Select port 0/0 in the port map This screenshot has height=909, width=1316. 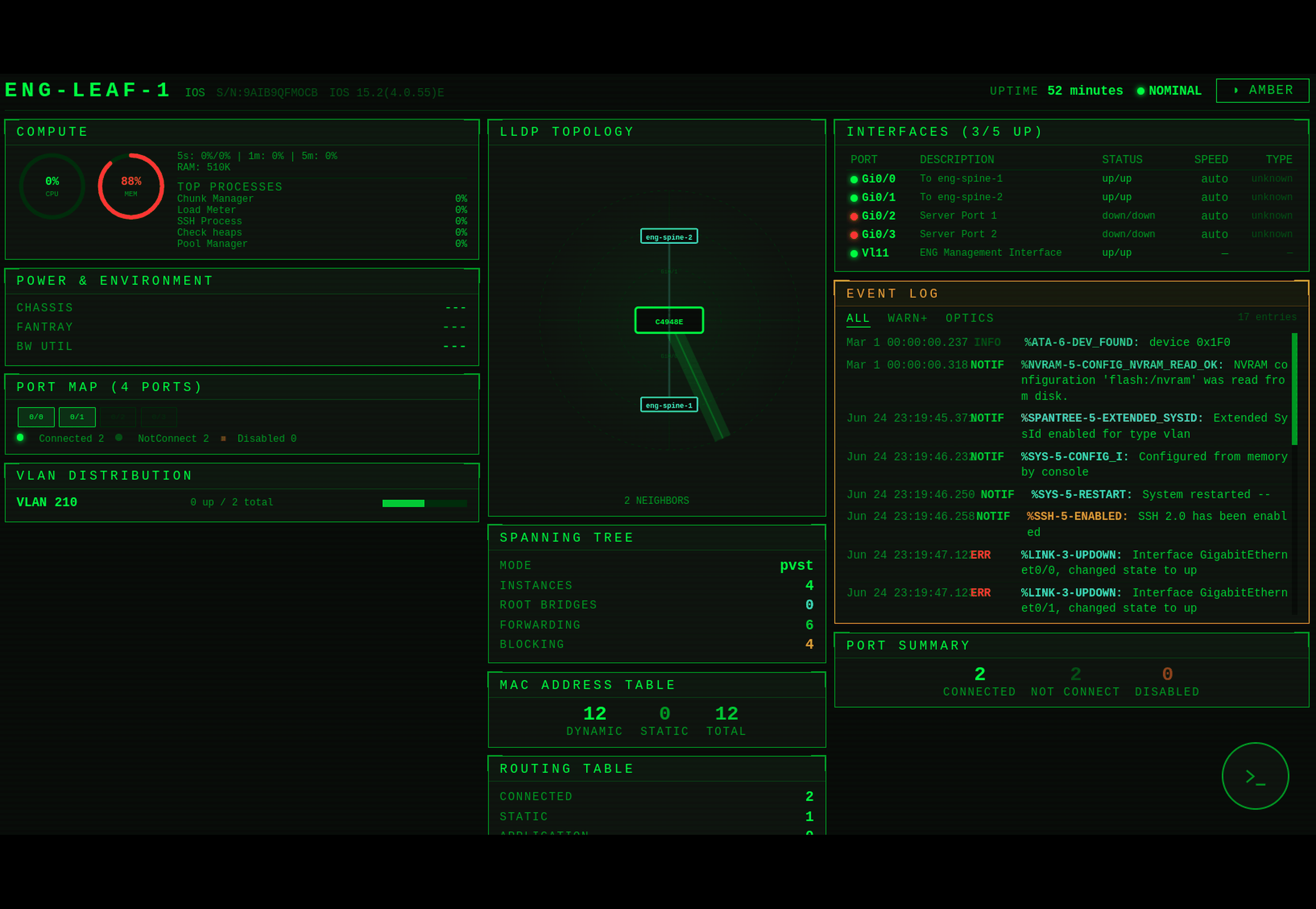point(37,417)
